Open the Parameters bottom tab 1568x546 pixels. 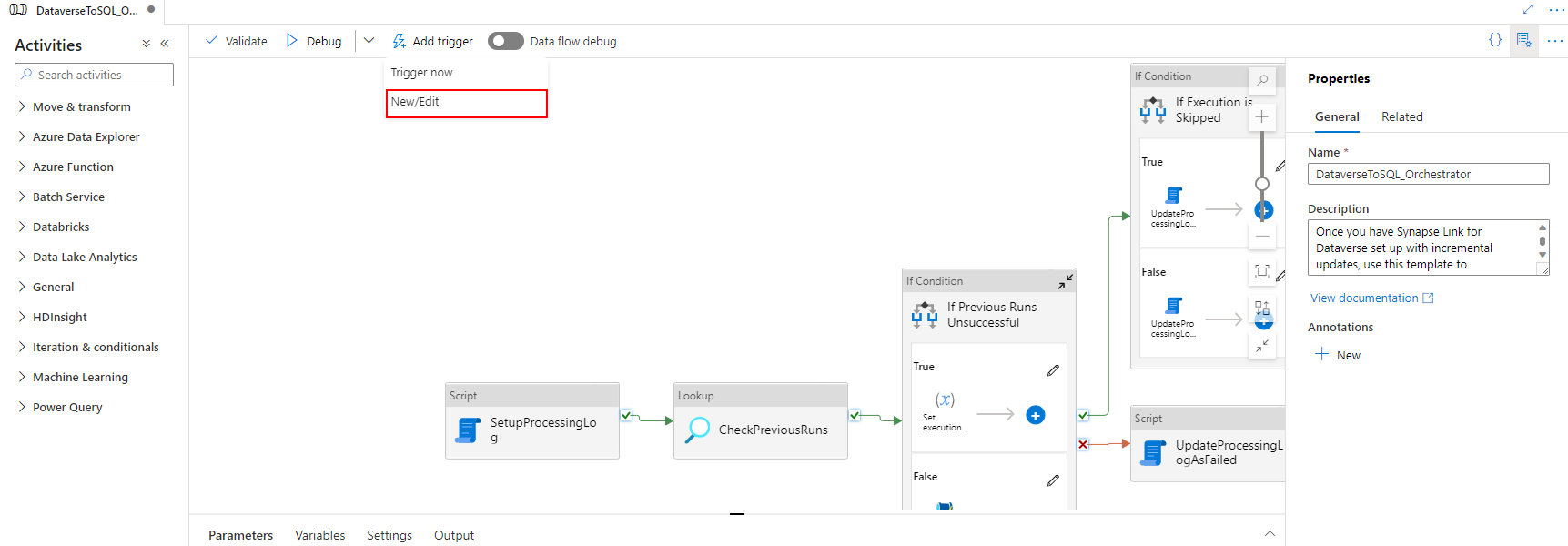(240, 535)
